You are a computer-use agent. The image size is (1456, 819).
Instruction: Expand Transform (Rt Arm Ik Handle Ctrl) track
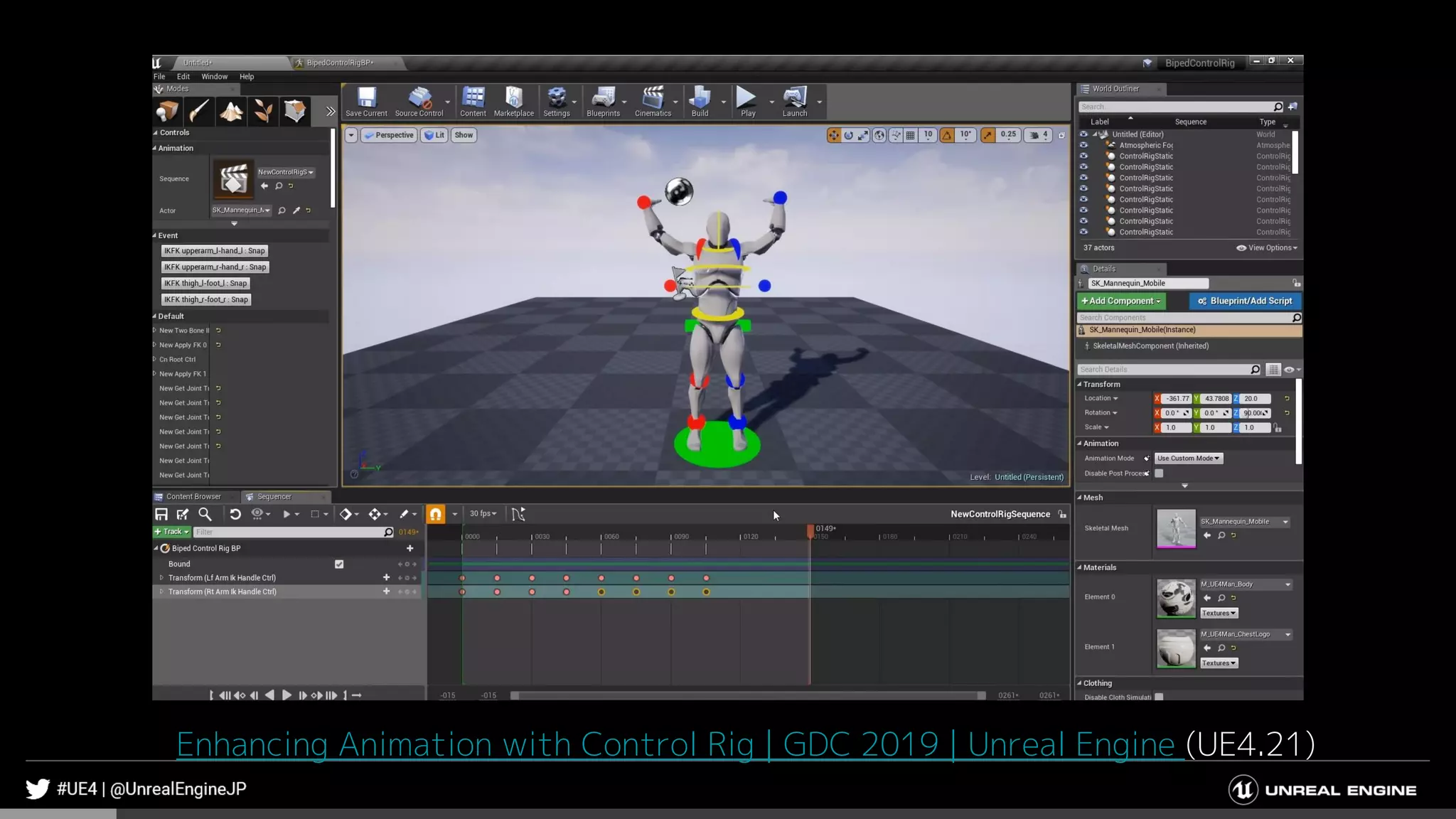(161, 591)
